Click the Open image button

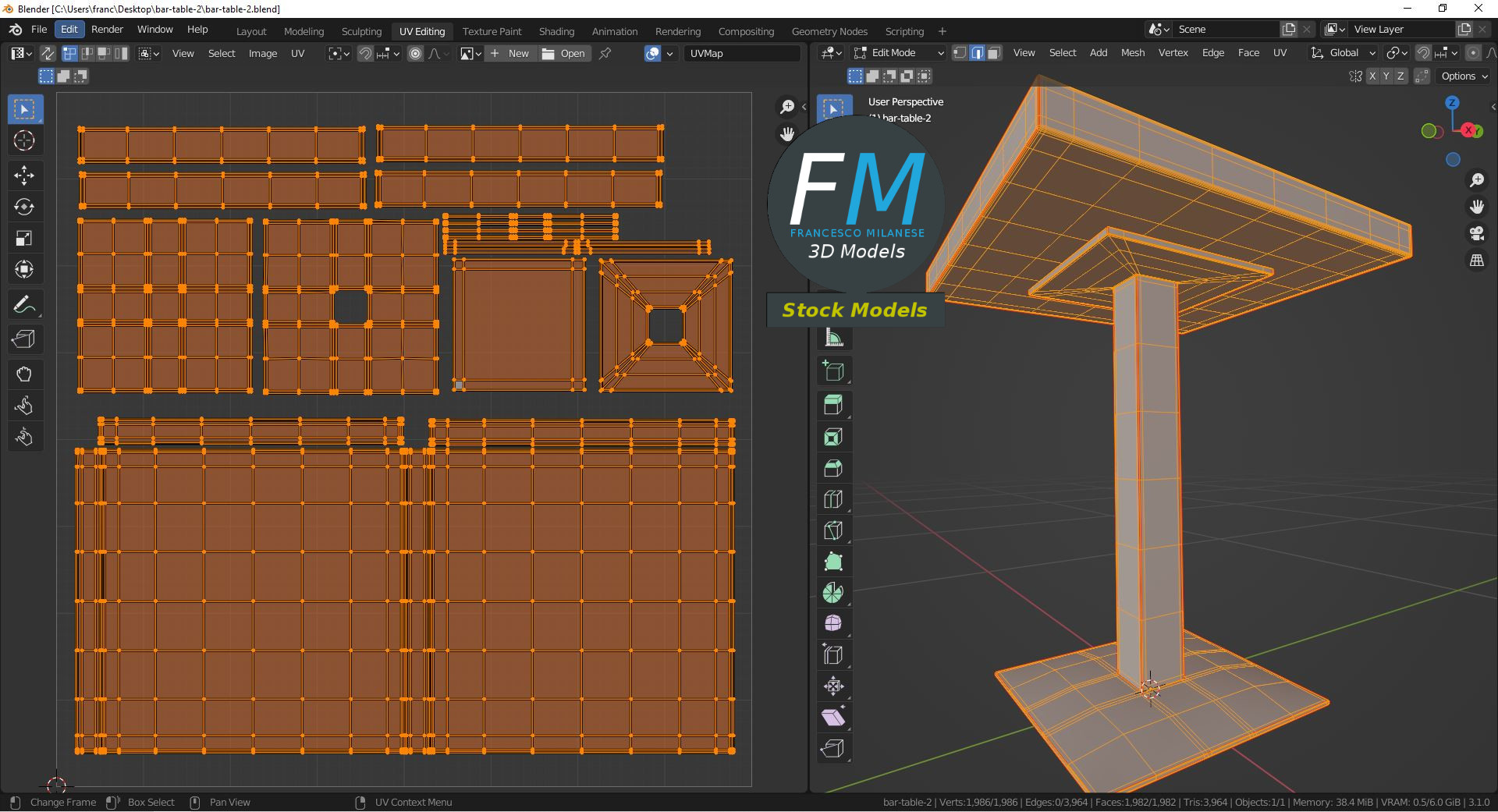click(564, 54)
